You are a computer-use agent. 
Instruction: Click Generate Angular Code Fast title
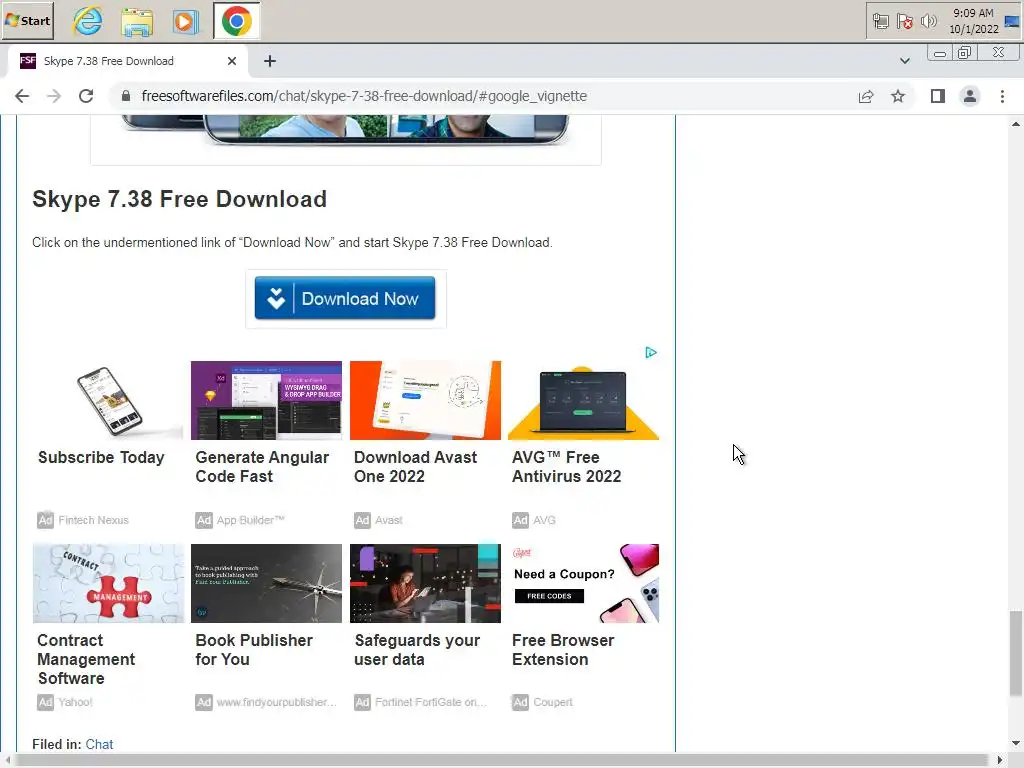(x=262, y=467)
